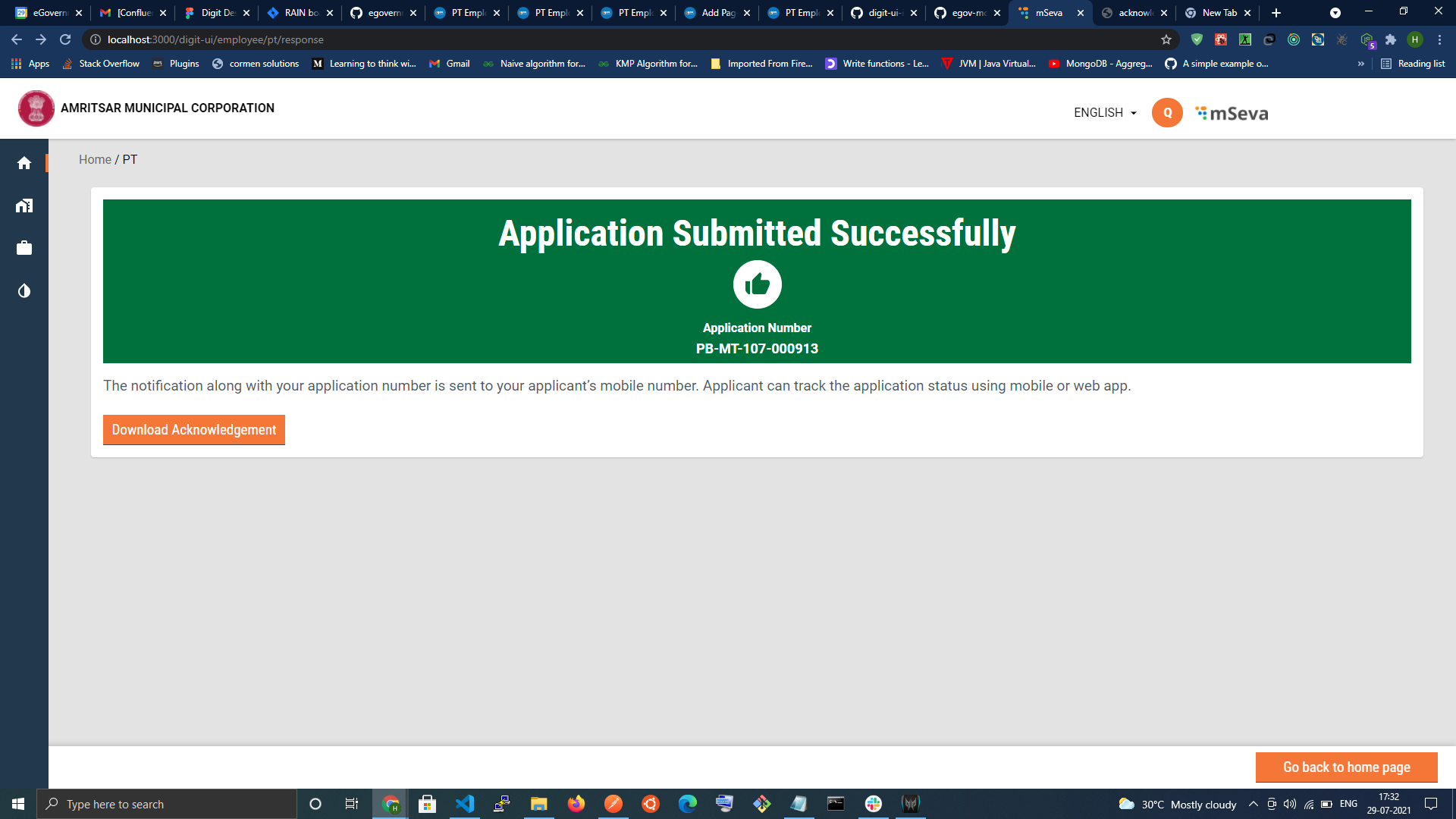Image resolution: width=1456 pixels, height=819 pixels.
Task: Open the Stack Overflow bookmark
Action: point(102,64)
